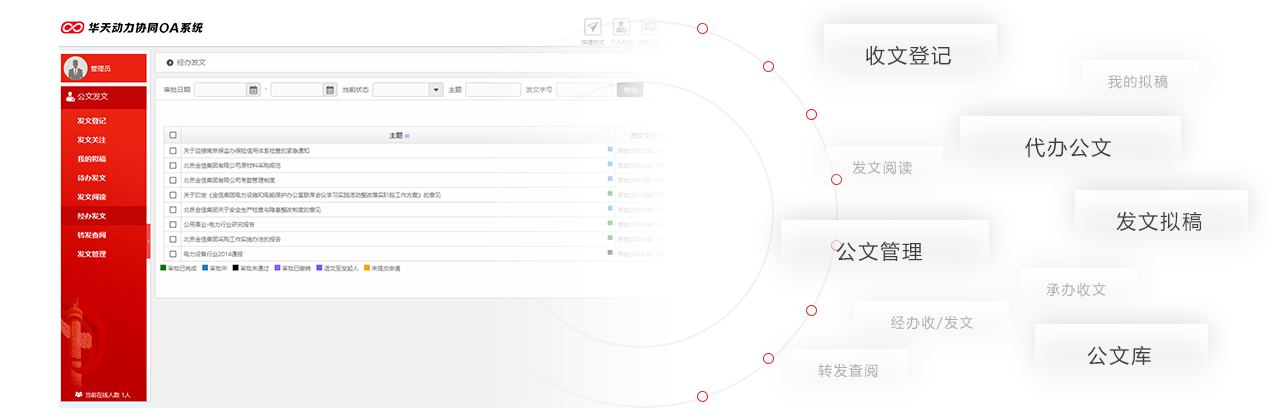Collapse the sidebar using its edge handle
This screenshot has width=1279, height=419.
click(149, 241)
